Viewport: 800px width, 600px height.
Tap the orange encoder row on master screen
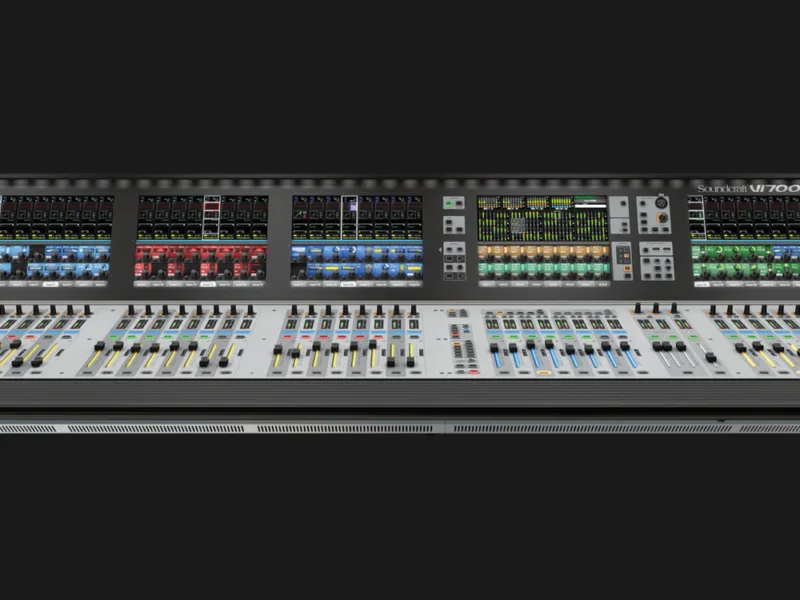[x=544, y=253]
